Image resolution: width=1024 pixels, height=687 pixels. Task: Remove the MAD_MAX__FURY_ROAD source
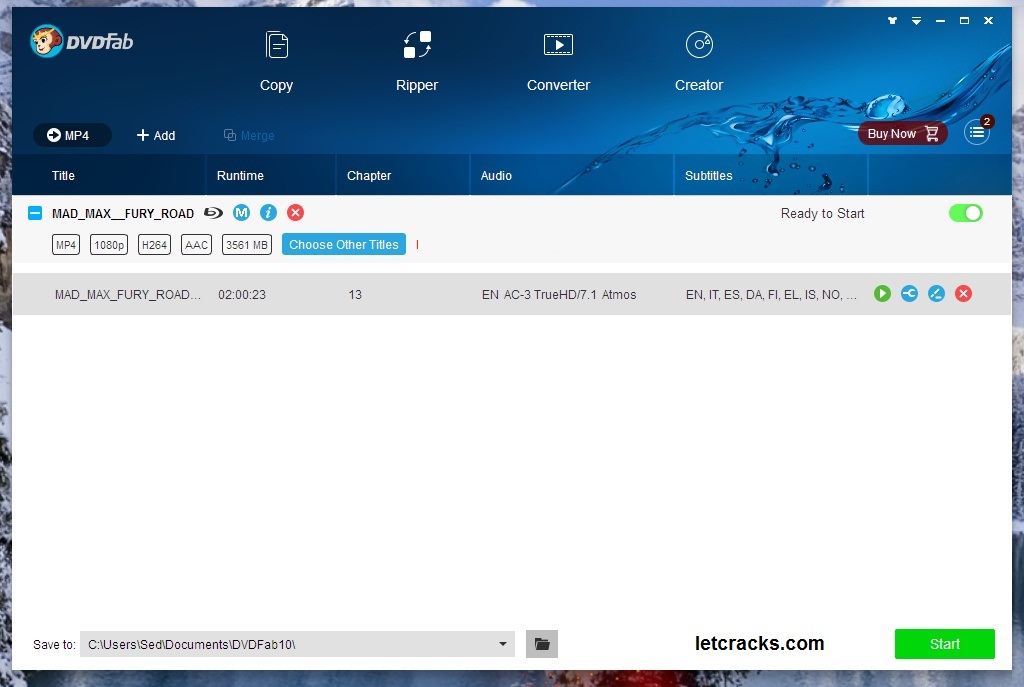coord(295,212)
